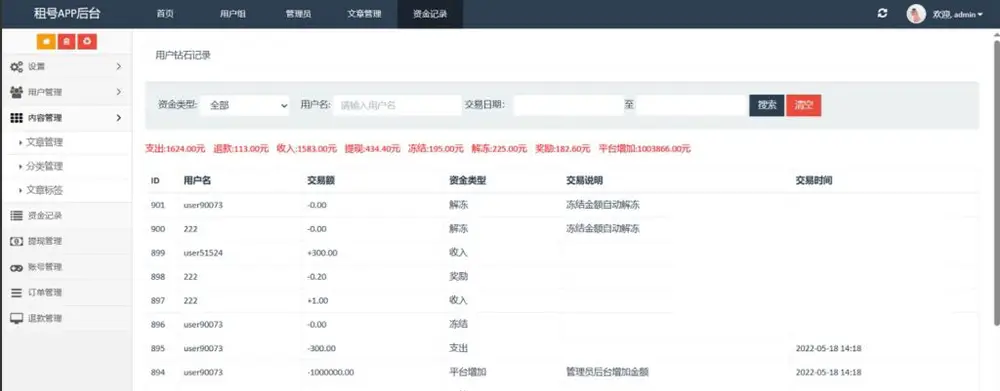The width and height of the screenshot is (1000, 391).
Task: Open 资金记录 in the sidebar
Action: click(45, 216)
